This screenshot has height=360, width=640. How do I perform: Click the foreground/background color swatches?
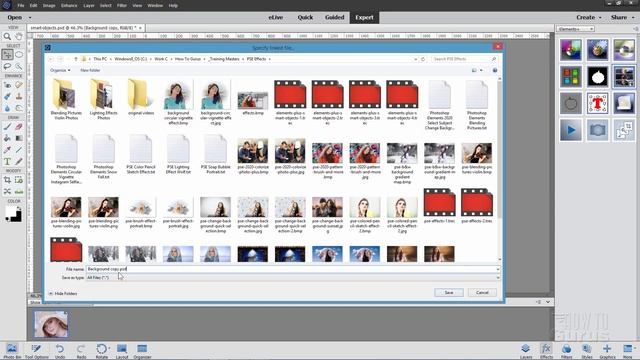(13, 214)
